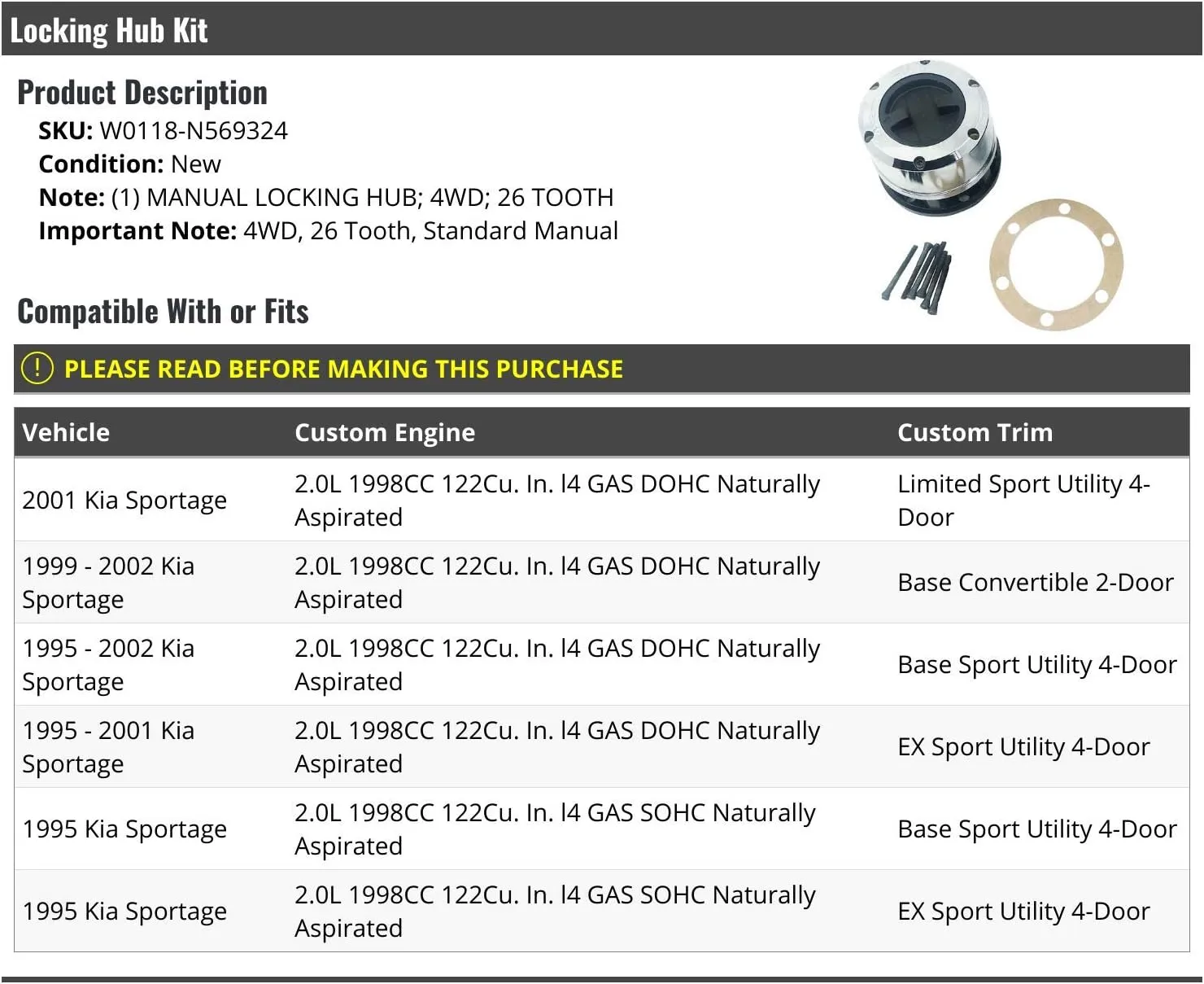The width and height of the screenshot is (1204, 984).
Task: Click the Base Convertible 2-Door trim cell
Action: click(1036, 583)
